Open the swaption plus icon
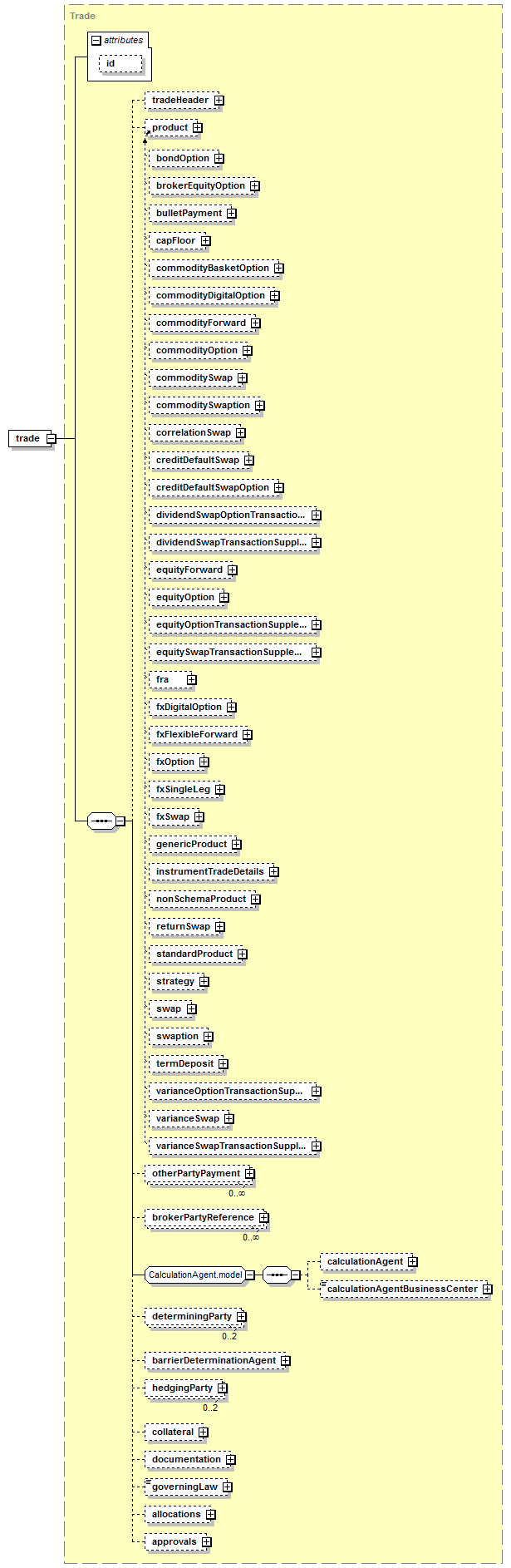The width and height of the screenshot is (511, 1568). pyautogui.click(x=208, y=1036)
